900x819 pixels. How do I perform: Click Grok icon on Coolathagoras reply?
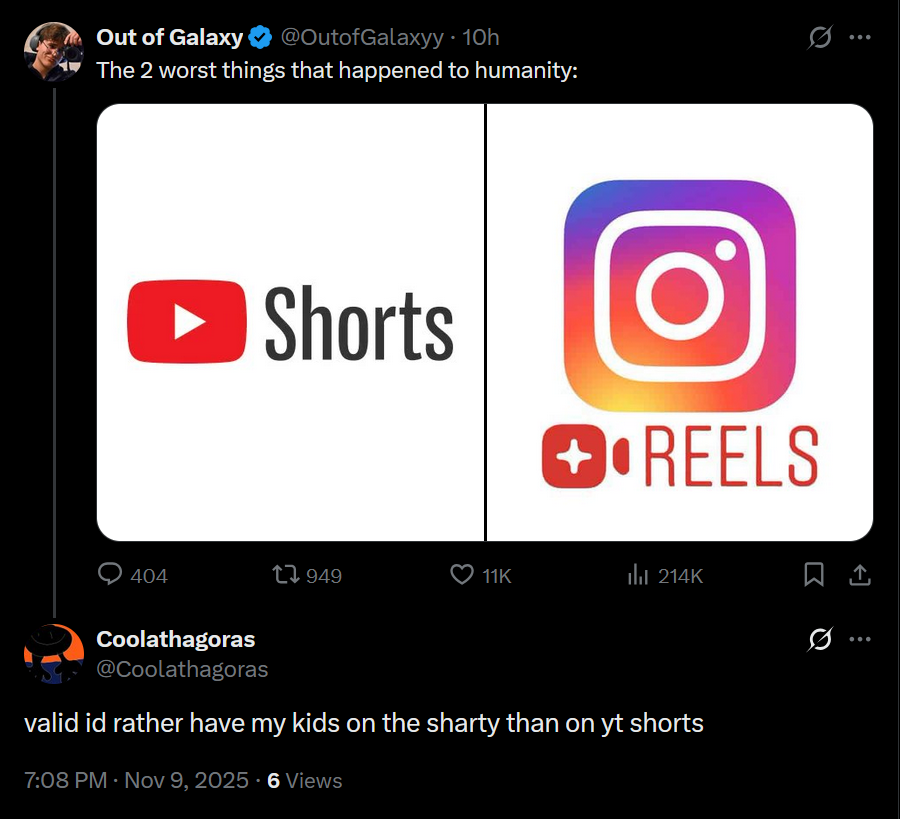(x=820, y=639)
